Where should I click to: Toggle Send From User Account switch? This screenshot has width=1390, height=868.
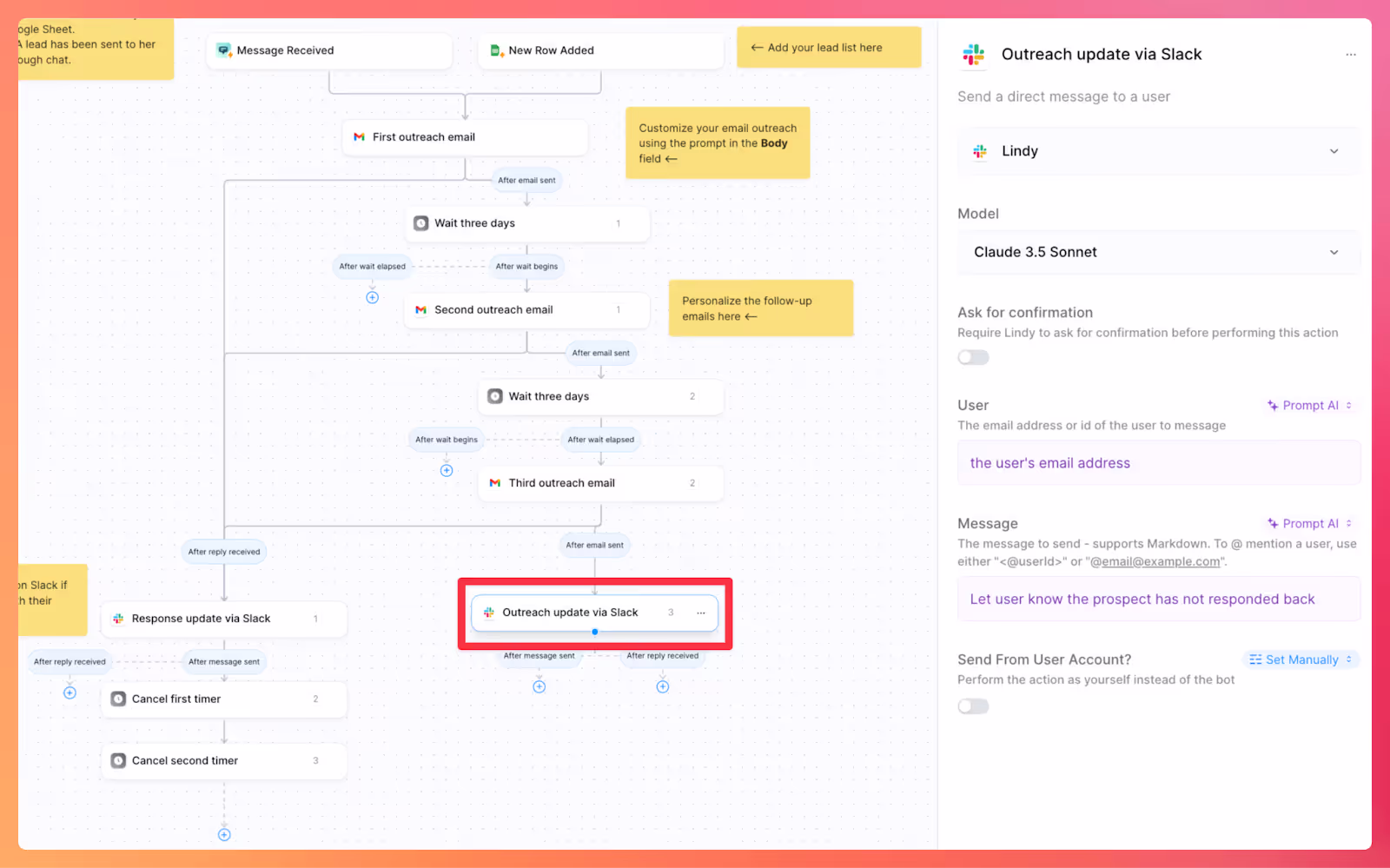pos(973,706)
